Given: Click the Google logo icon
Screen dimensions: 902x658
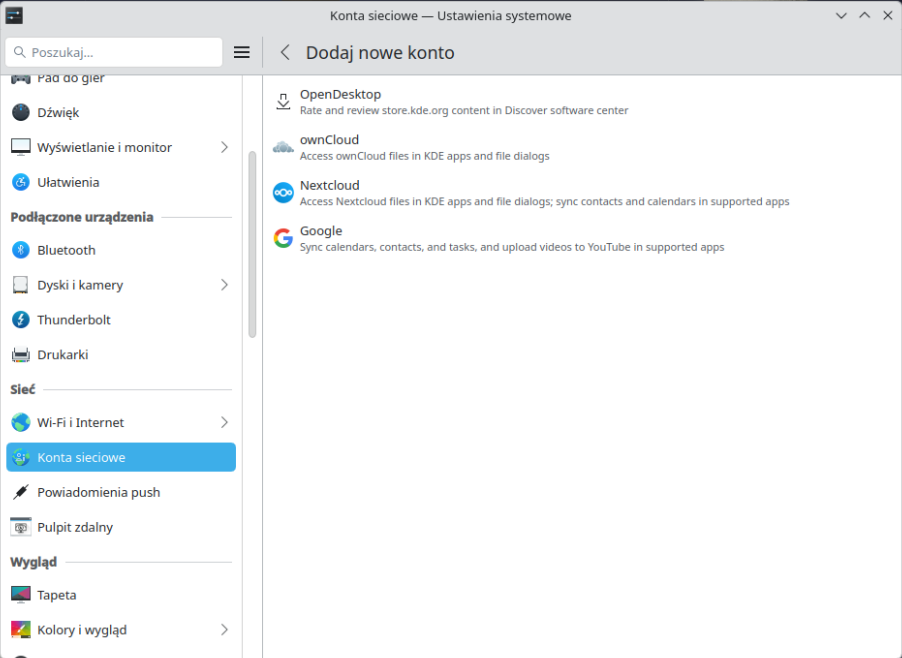Looking at the screenshot, I should tap(283, 238).
